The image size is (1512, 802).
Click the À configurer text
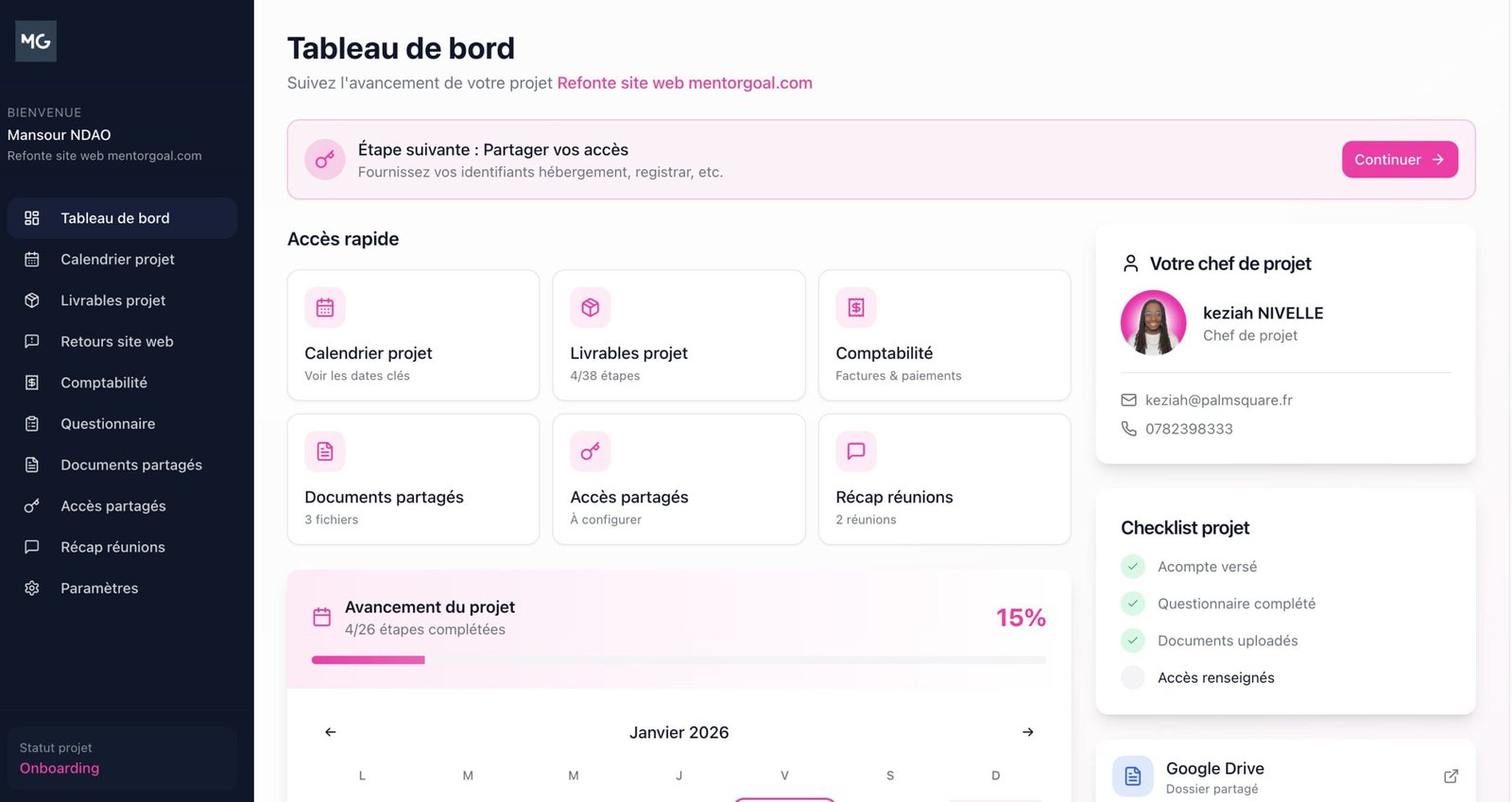pos(606,520)
